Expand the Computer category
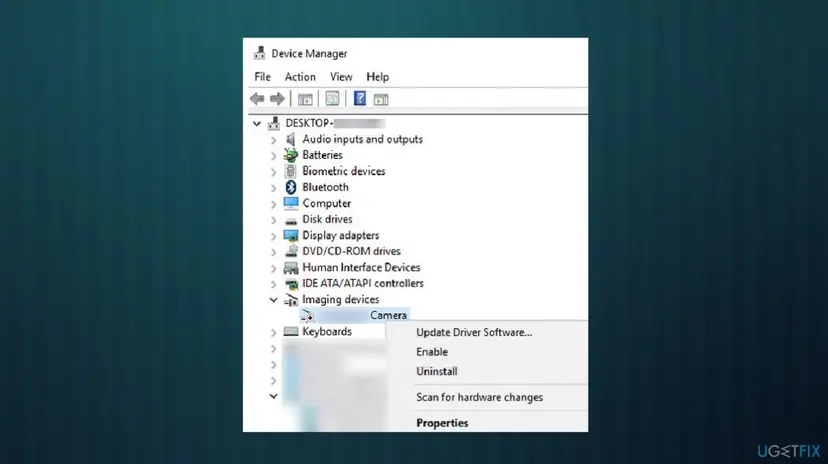828x464 pixels. point(273,204)
